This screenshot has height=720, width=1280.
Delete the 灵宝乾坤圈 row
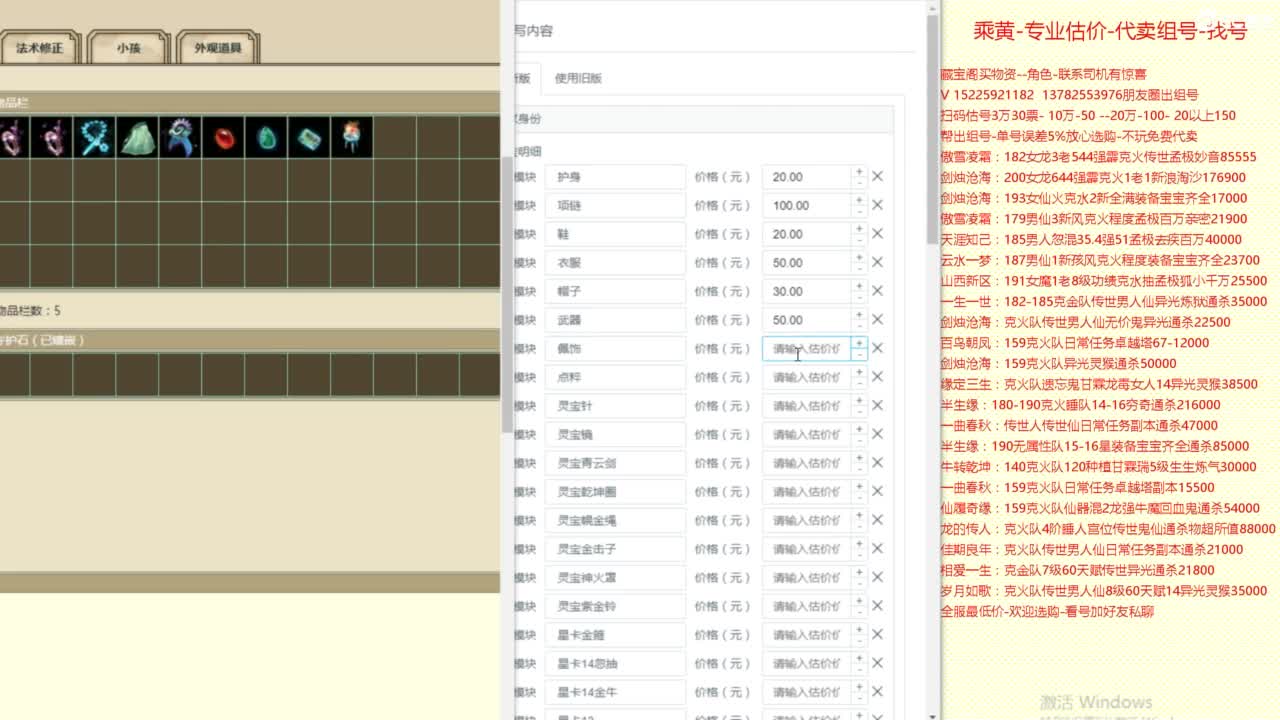coord(877,491)
